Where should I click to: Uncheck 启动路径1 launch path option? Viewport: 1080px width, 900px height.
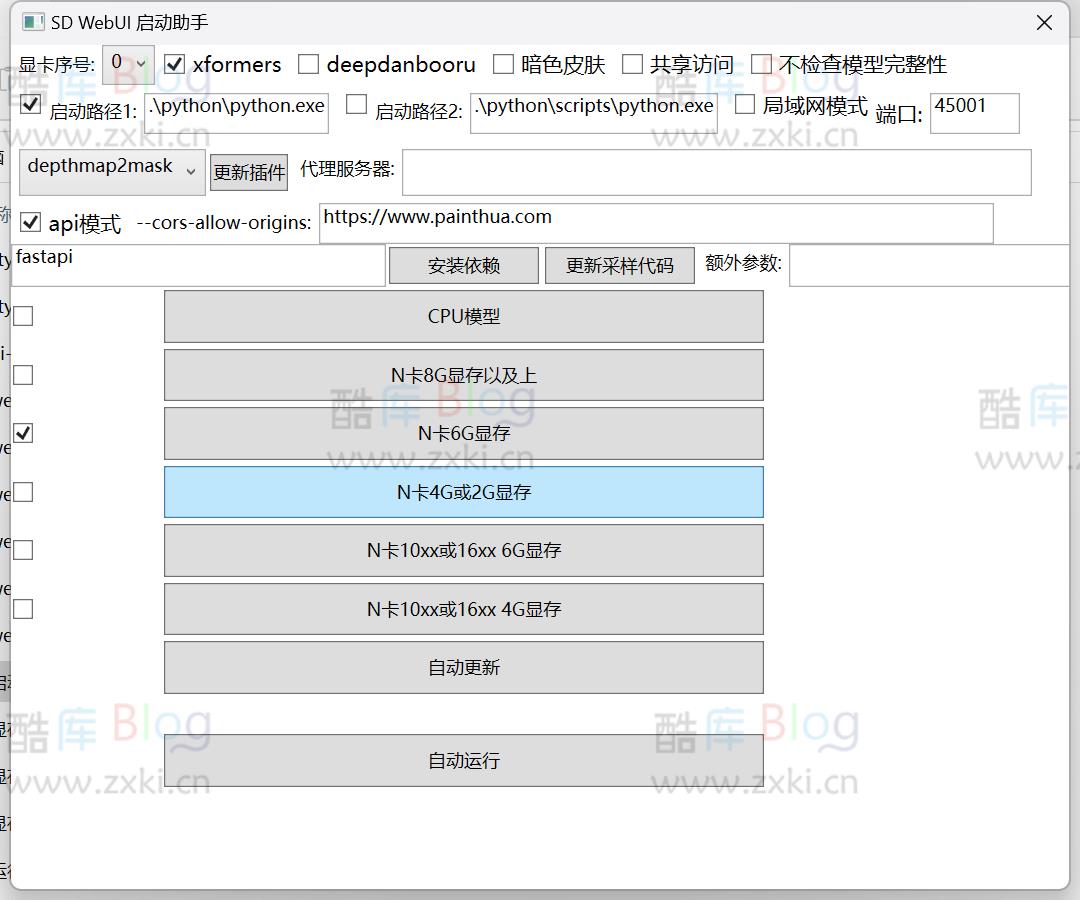[x=30, y=104]
